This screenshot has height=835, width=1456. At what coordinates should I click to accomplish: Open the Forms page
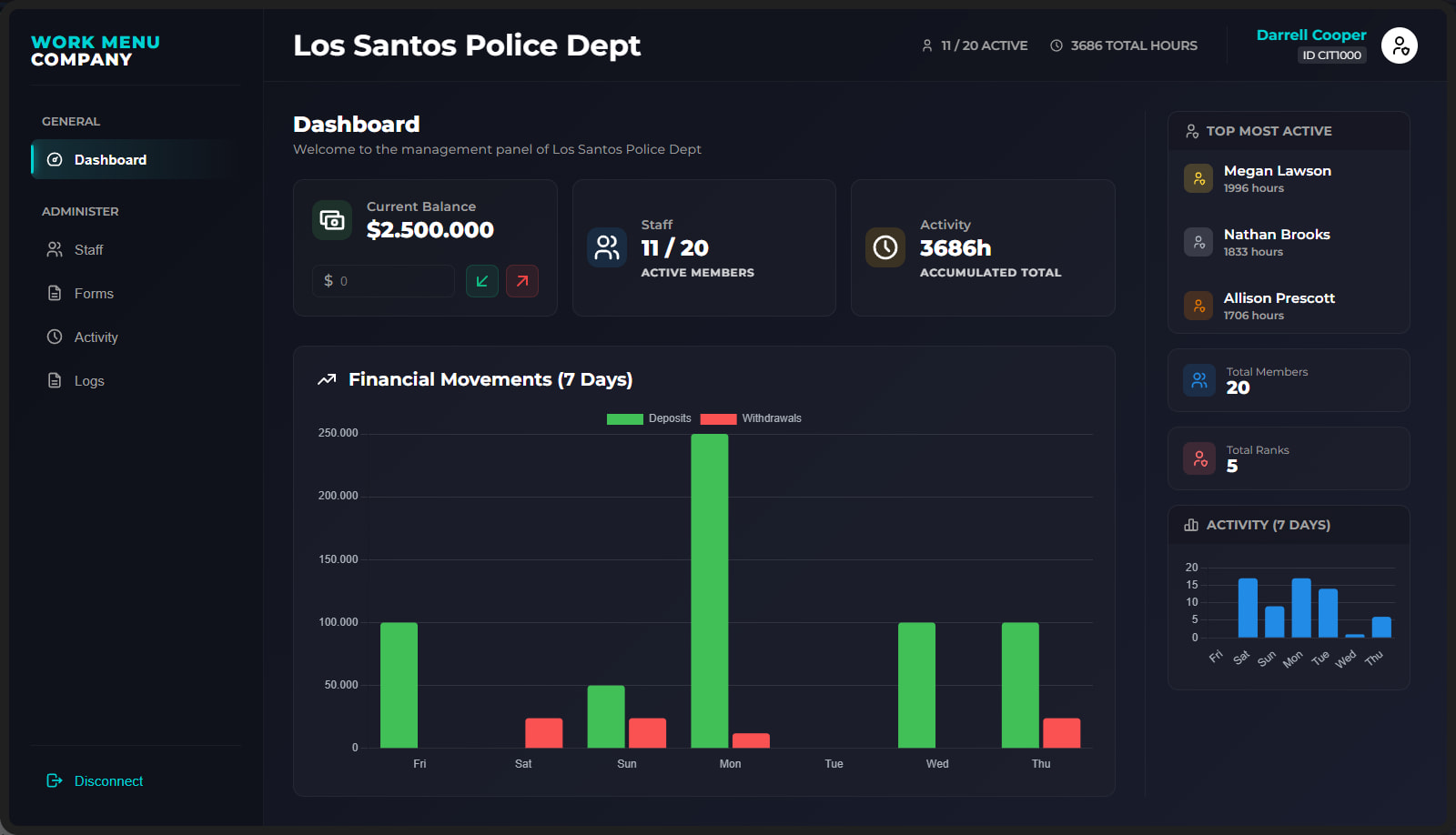point(136,293)
